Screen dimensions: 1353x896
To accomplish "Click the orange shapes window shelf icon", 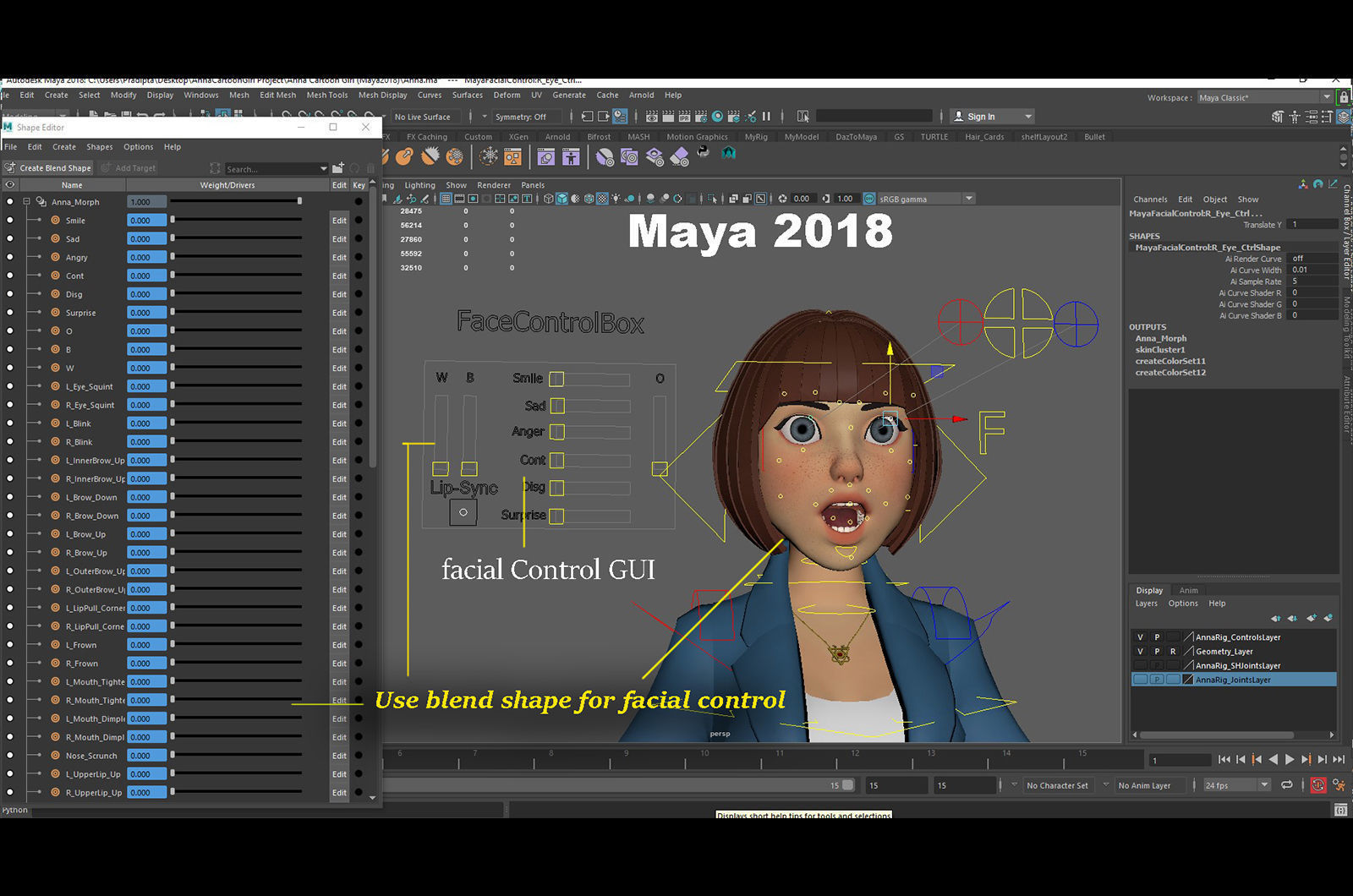I will click(x=512, y=156).
